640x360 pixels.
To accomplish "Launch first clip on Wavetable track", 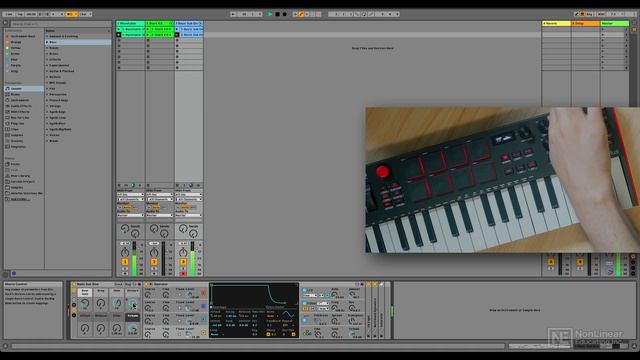I will [x=119, y=29].
